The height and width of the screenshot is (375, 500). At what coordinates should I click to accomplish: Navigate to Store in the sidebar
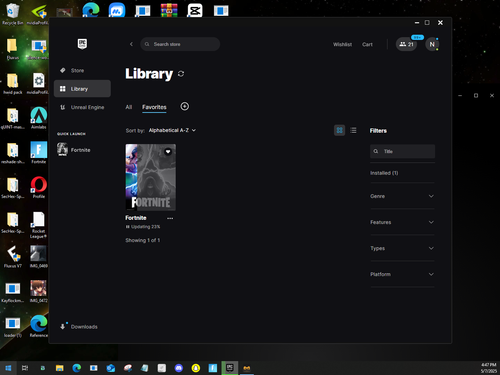point(82,71)
